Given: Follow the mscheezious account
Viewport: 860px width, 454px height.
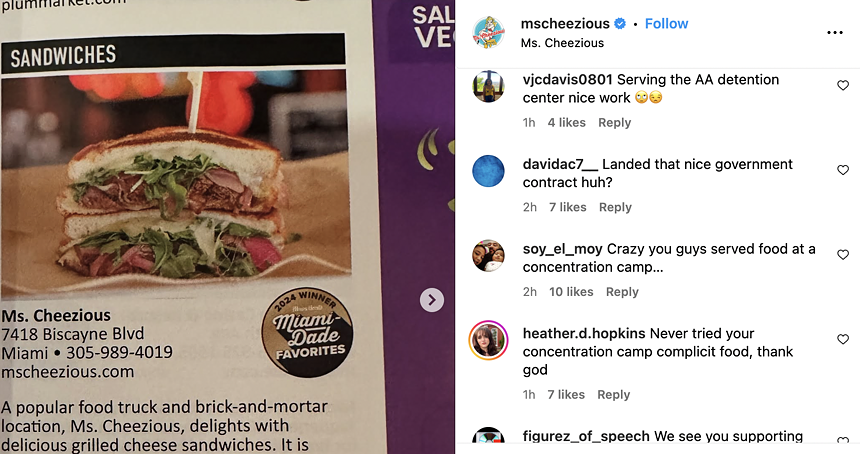Looking at the screenshot, I should [666, 24].
